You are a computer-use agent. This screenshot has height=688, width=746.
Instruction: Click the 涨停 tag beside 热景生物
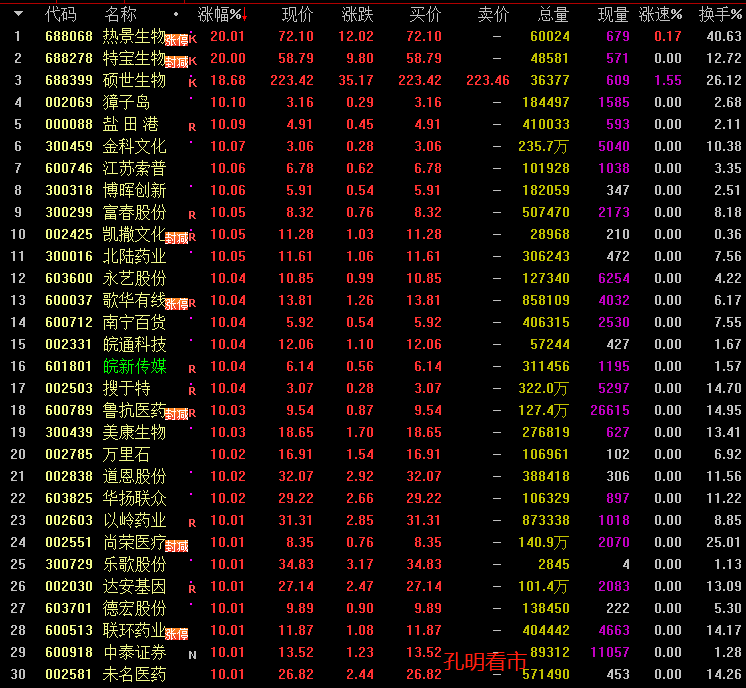click(177, 40)
